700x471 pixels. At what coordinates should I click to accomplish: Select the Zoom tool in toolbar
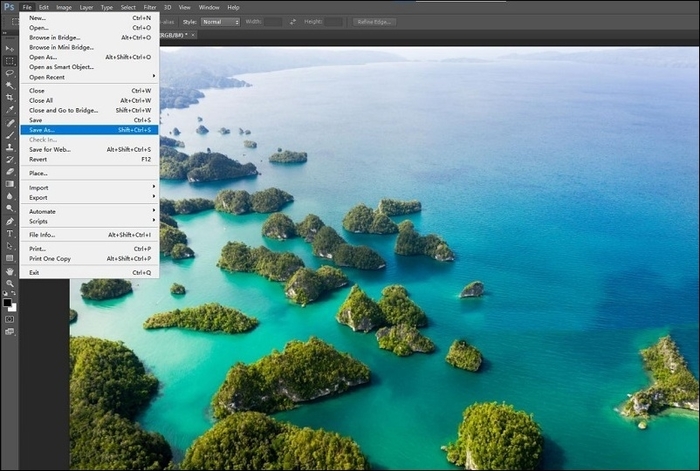(9, 283)
